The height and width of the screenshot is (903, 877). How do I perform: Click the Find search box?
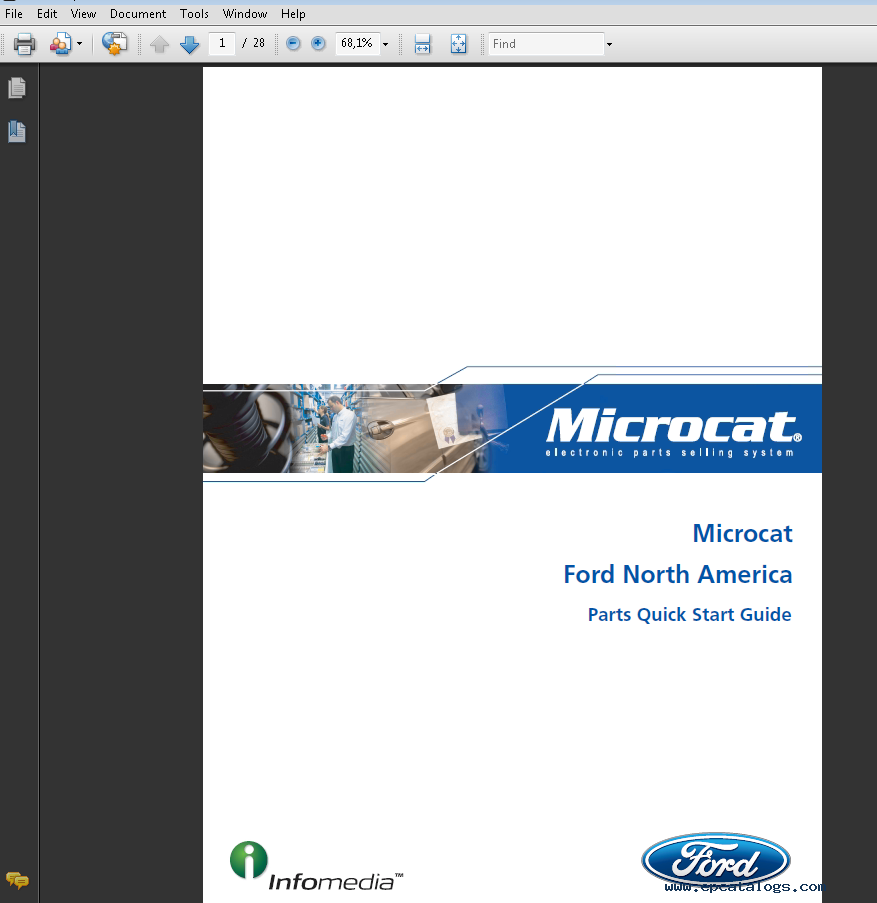[x=546, y=44]
